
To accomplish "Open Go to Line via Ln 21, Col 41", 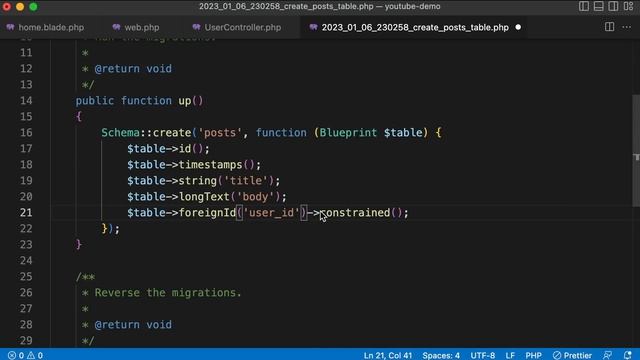I will pos(388,355).
